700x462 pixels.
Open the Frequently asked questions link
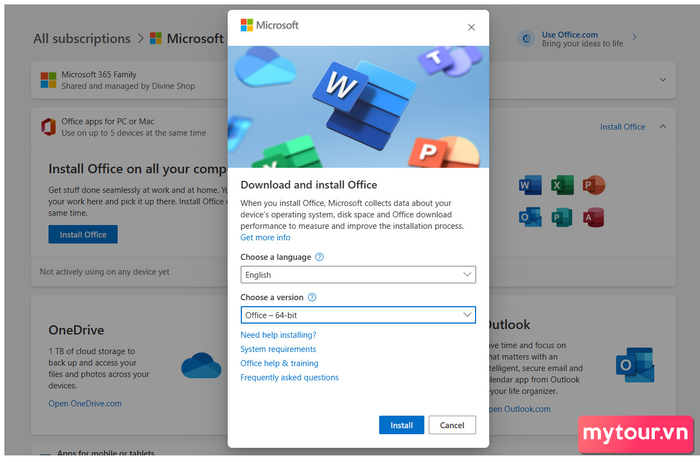click(x=289, y=378)
